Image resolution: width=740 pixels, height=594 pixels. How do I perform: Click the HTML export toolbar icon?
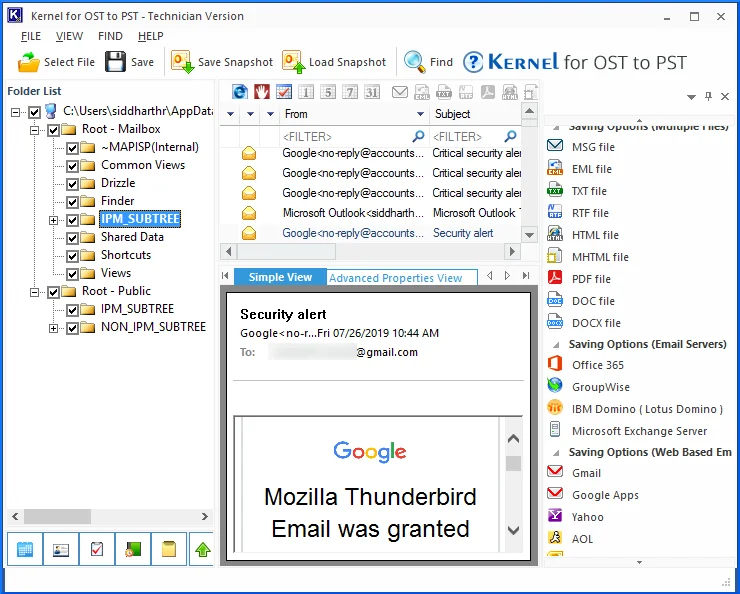[510, 92]
